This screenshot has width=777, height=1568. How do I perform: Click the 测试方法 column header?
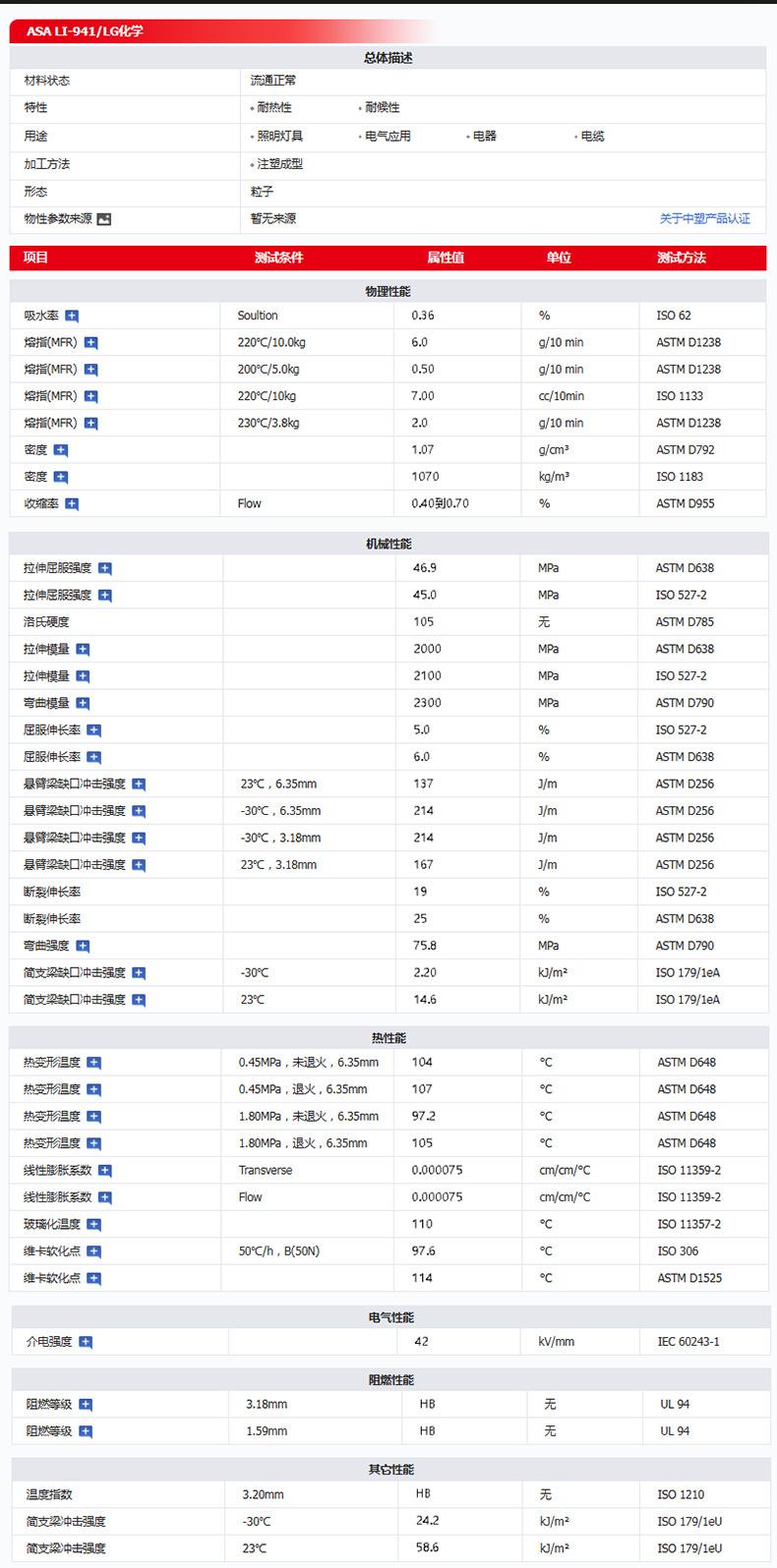tap(681, 258)
